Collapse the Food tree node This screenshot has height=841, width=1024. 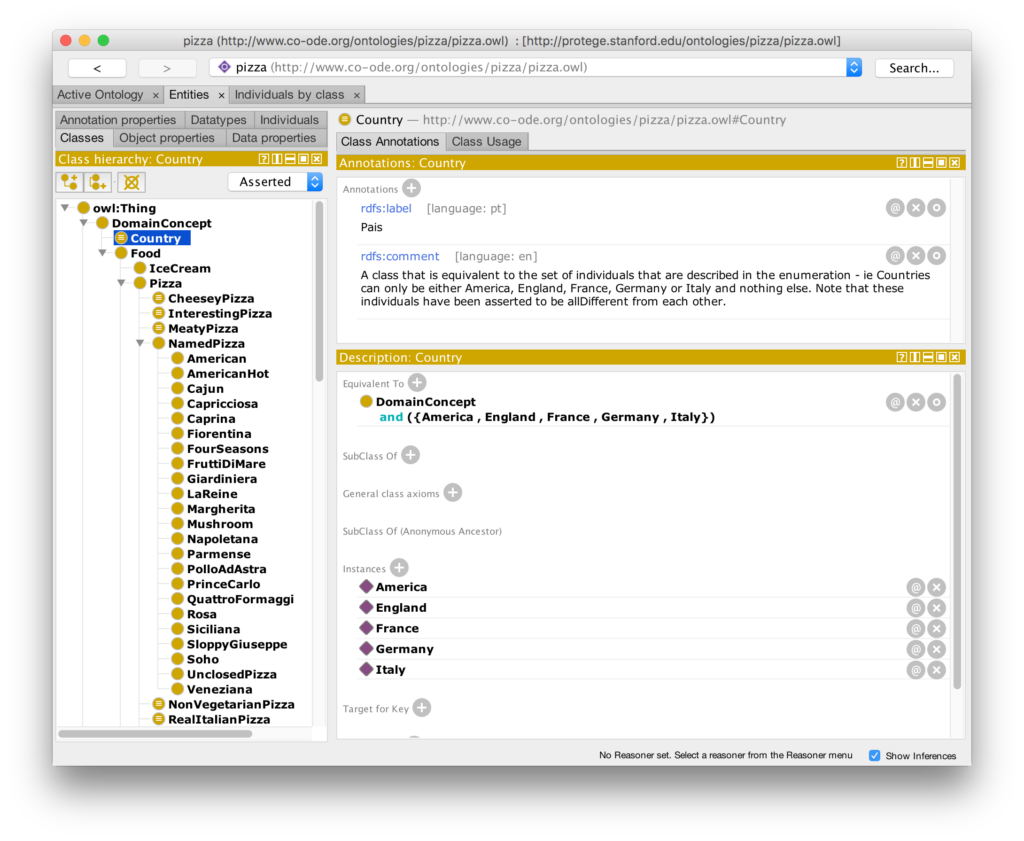click(103, 254)
